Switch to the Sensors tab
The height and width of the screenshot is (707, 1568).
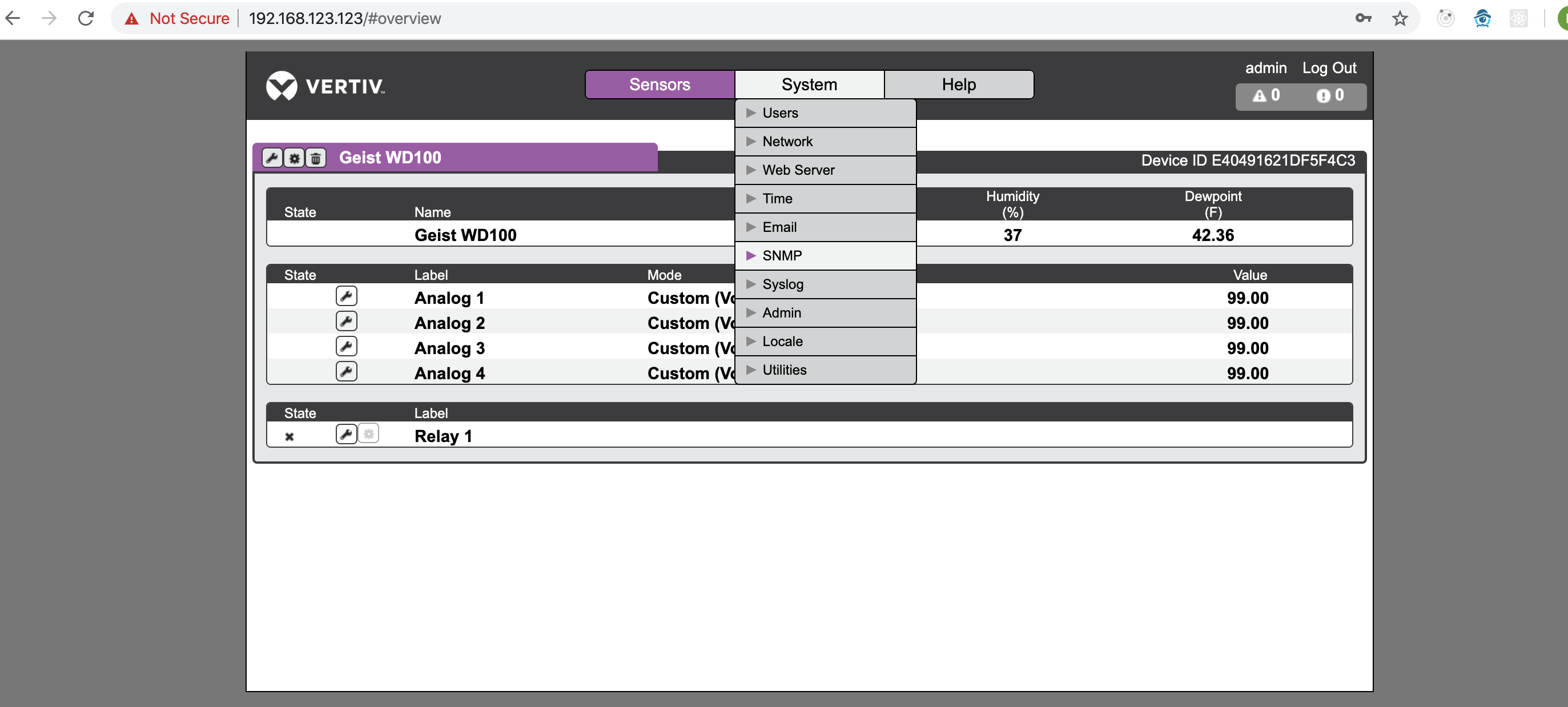pos(659,85)
